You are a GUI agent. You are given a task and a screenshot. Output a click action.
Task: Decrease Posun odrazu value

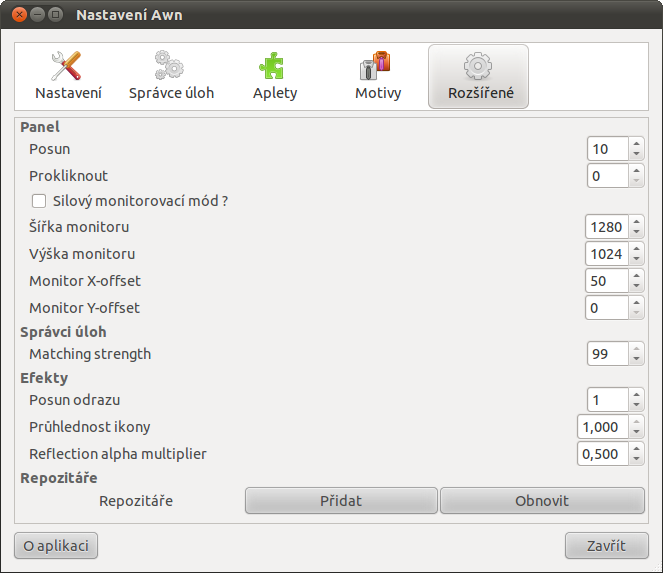tap(636, 405)
